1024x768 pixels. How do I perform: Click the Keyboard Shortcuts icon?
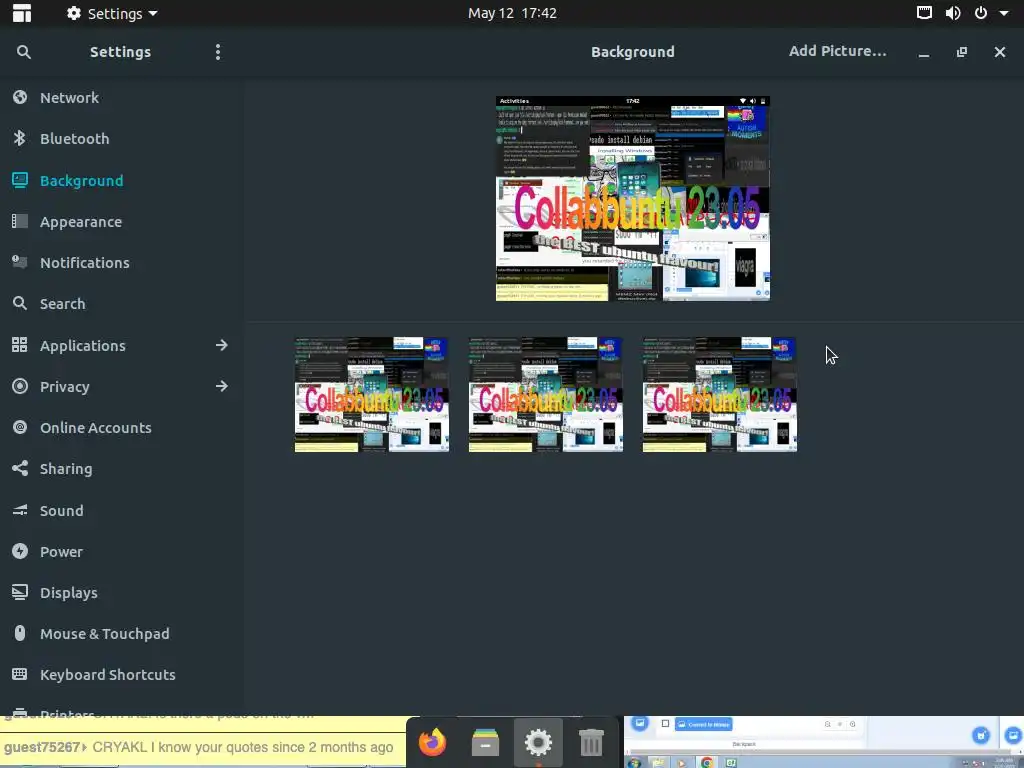point(20,674)
